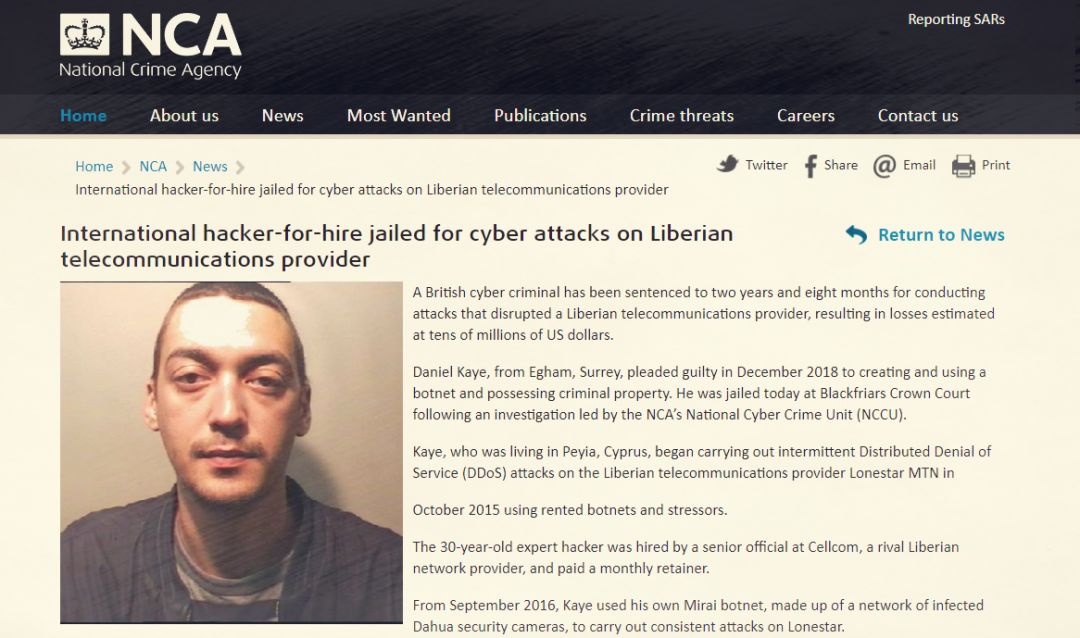Viewport: 1080px width, 638px height.
Task: Click chevron after News breadcrumb
Action: point(240,167)
